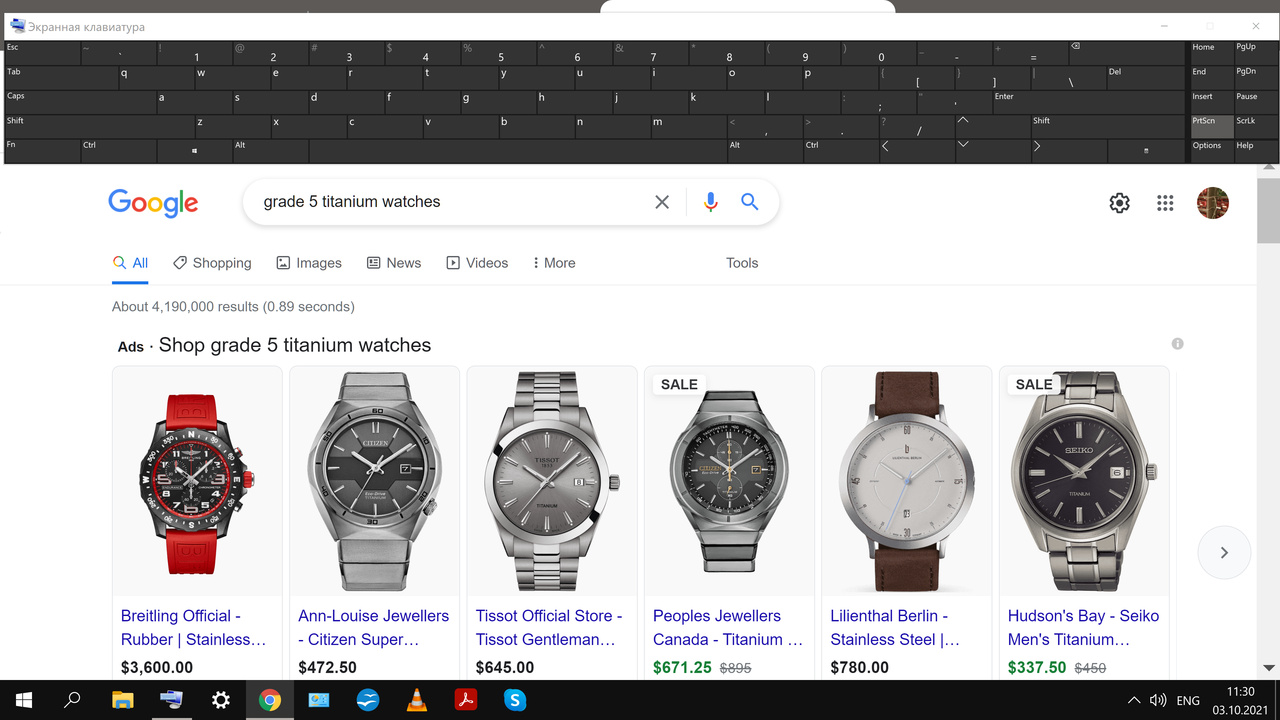This screenshot has width=1280, height=720.
Task: Open the Google account profile picture
Action: pyautogui.click(x=1212, y=203)
